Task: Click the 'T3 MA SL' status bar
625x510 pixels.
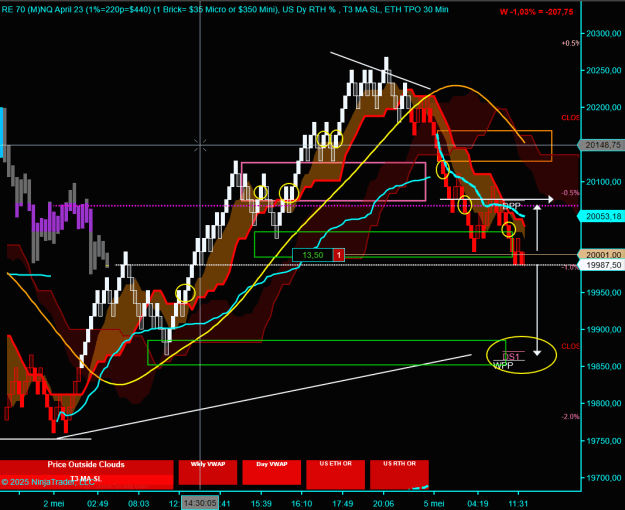Action: [x=86, y=479]
